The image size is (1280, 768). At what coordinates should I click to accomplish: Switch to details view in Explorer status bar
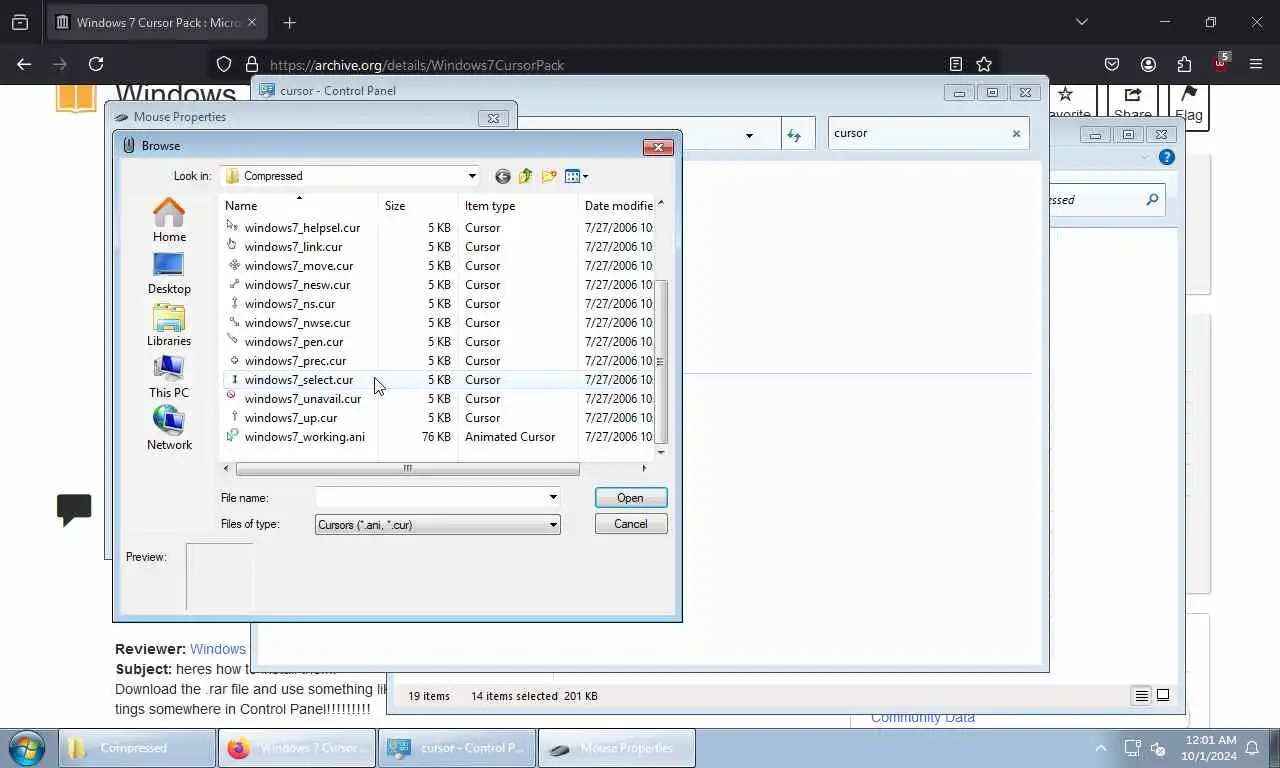point(1141,696)
